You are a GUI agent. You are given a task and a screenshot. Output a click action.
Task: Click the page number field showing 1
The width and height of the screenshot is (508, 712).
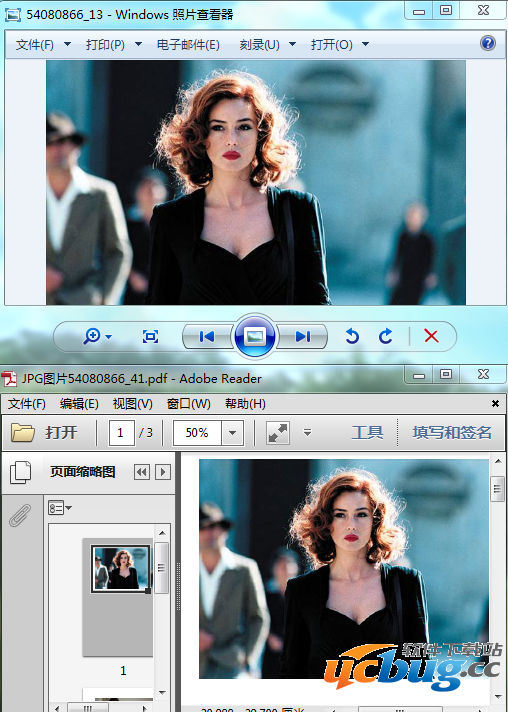tap(121, 433)
